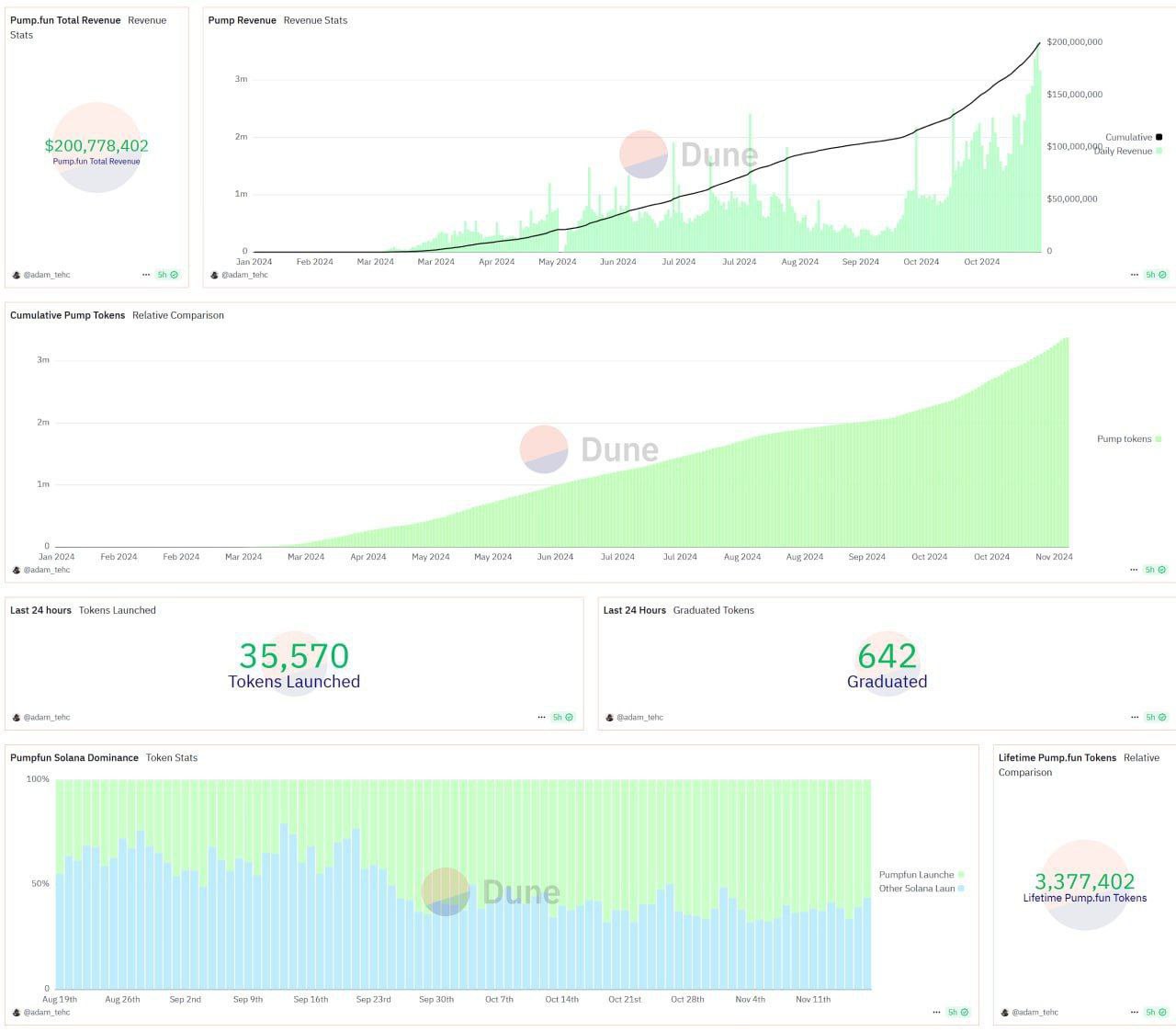
Task: Click author avatar on Pumpfun Solana Dominance panel
Action: click(16, 1012)
